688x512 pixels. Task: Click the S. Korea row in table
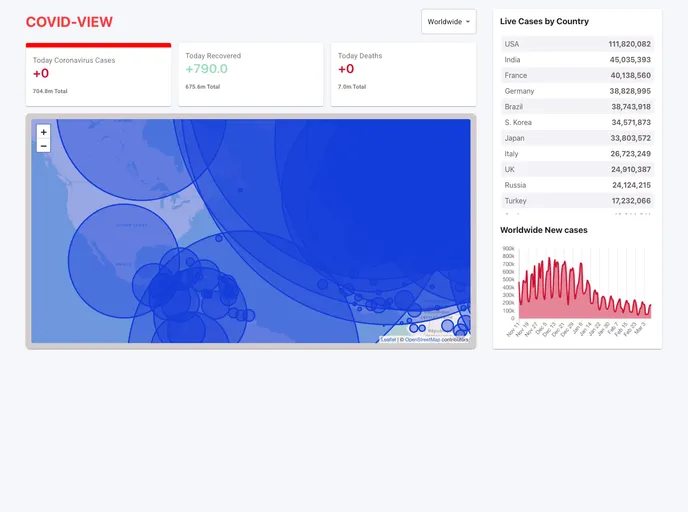[577, 122]
